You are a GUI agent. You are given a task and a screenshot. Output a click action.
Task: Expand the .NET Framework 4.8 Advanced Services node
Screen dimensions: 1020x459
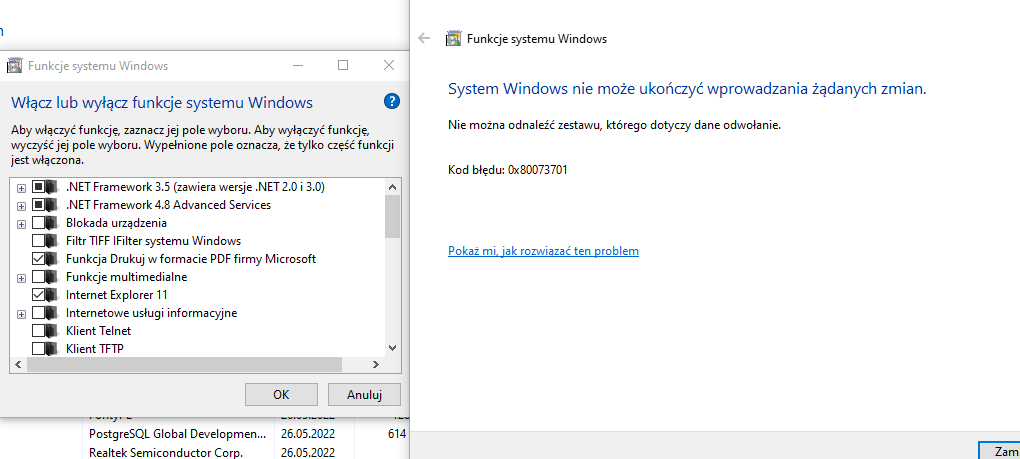pyautogui.click(x=21, y=206)
